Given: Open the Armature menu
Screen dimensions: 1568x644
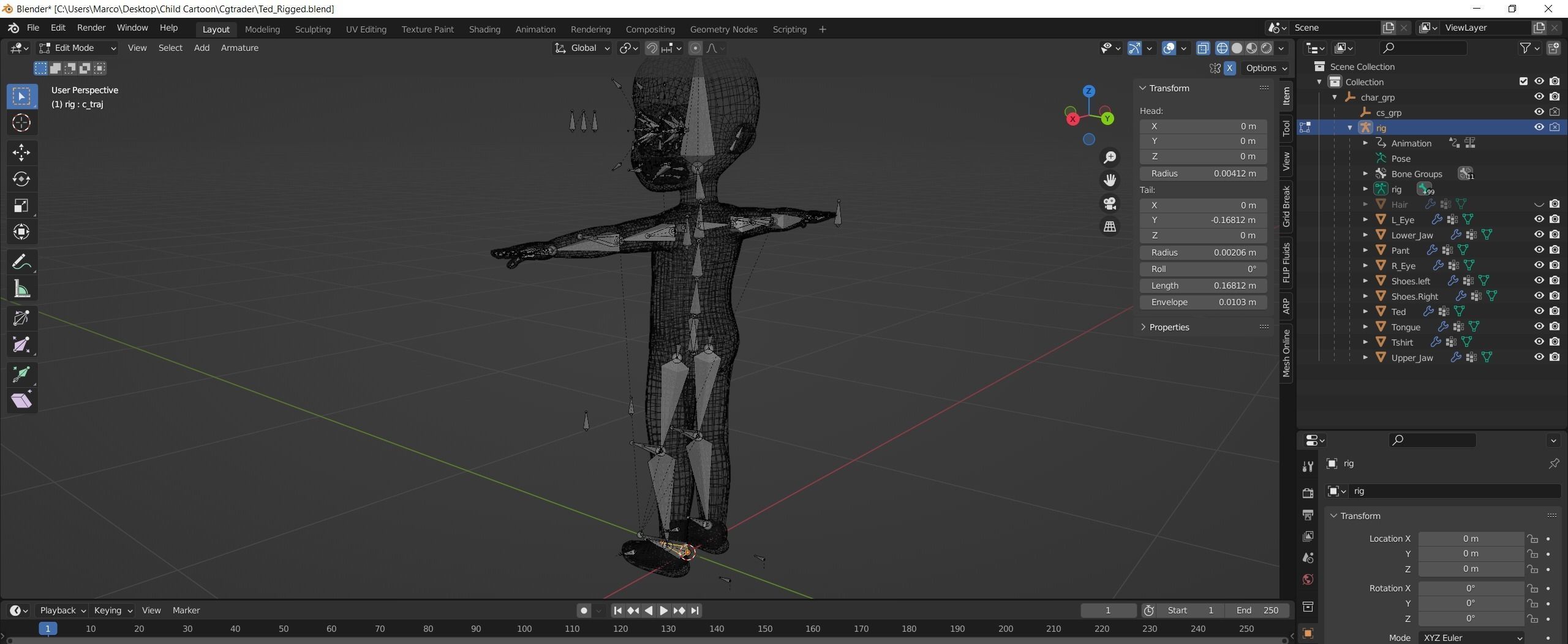Looking at the screenshot, I should click(x=239, y=48).
